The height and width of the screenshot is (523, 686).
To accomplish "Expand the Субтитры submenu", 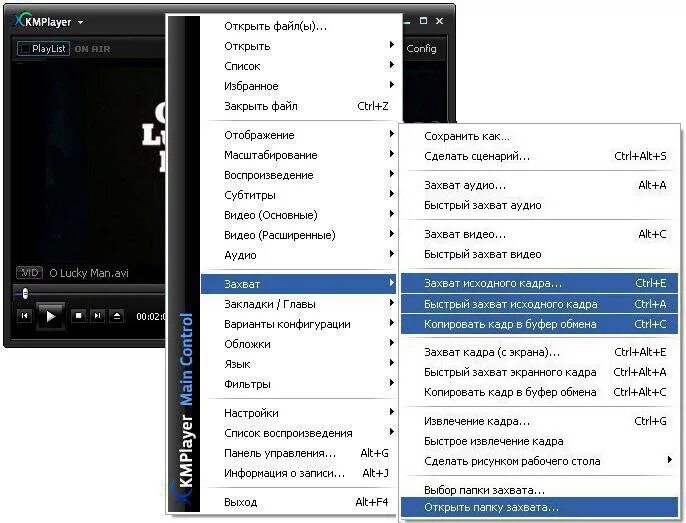I will pos(299,195).
